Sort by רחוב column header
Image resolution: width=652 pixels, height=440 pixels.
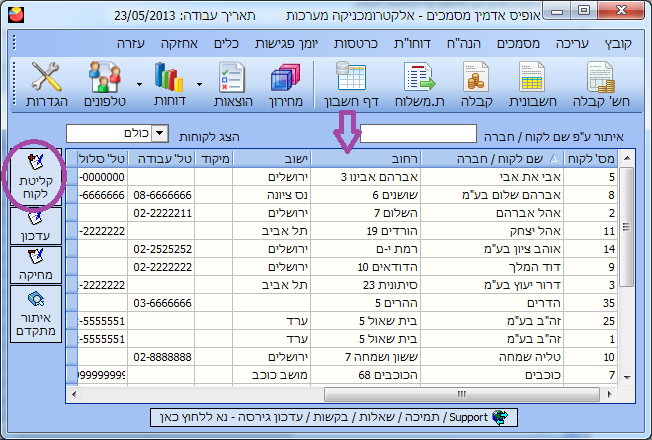(366, 158)
